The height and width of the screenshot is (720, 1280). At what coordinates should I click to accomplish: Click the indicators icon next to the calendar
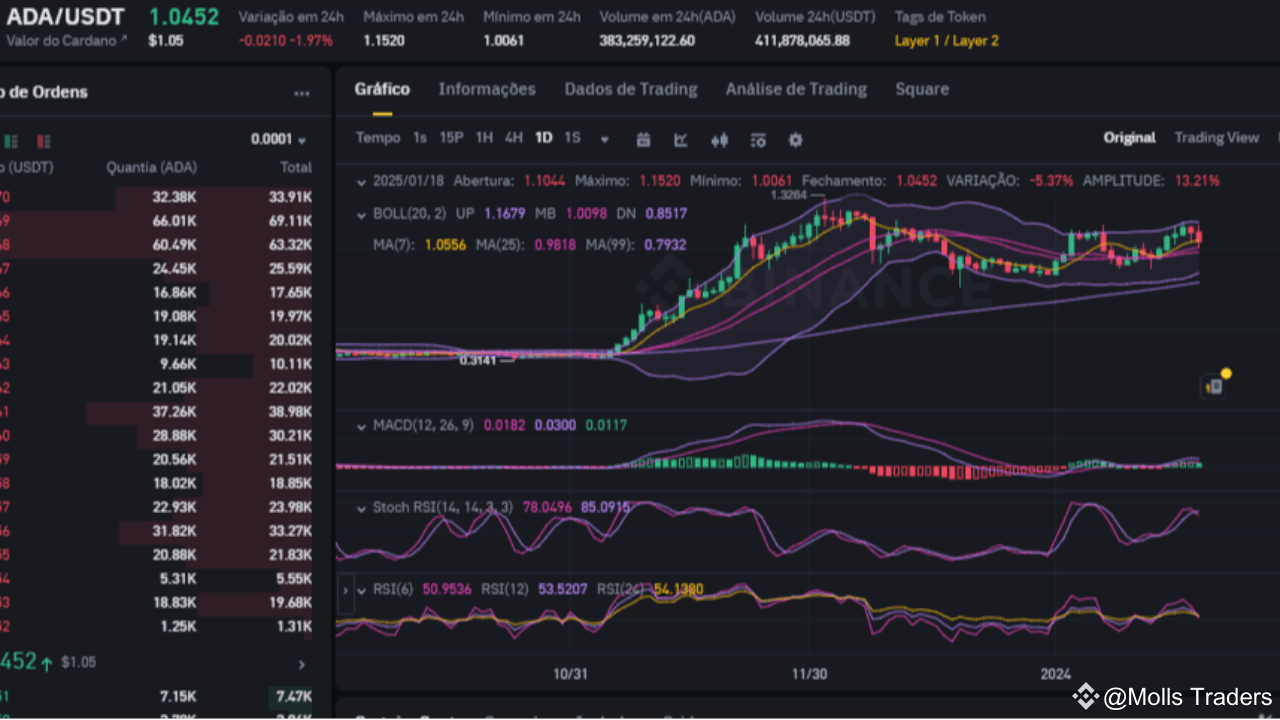point(681,141)
